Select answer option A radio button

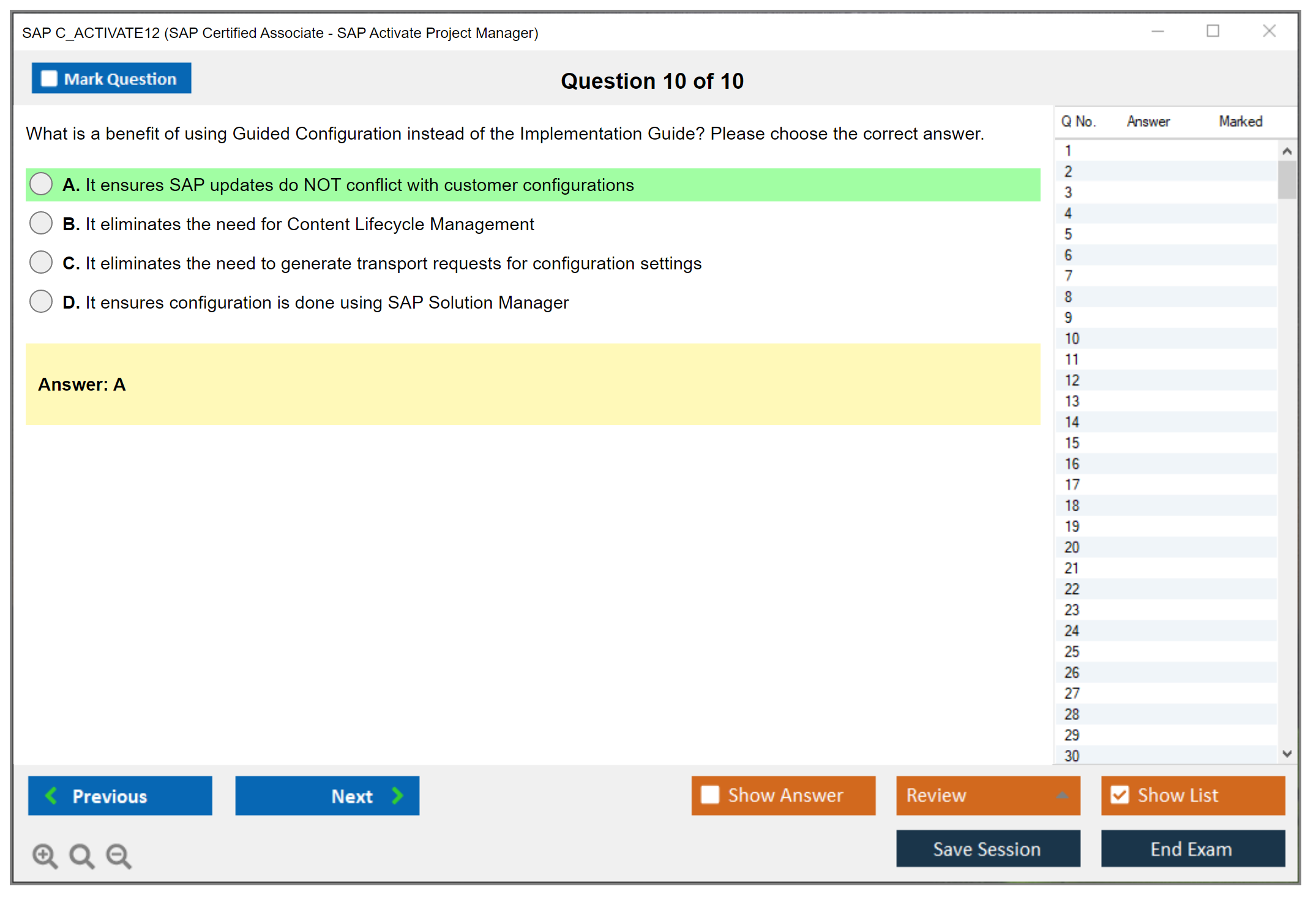pyautogui.click(x=41, y=184)
